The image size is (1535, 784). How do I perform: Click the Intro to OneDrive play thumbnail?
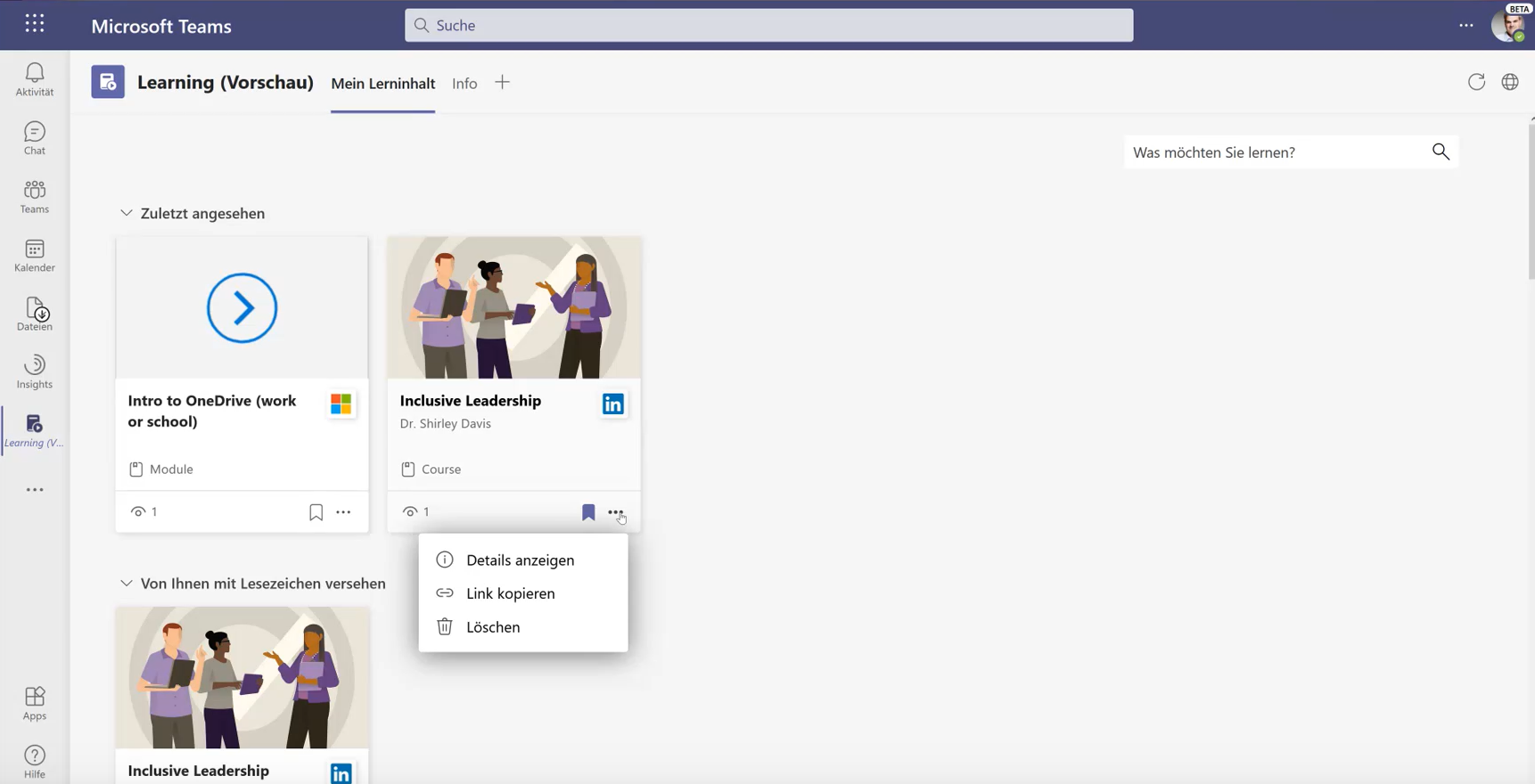(242, 307)
